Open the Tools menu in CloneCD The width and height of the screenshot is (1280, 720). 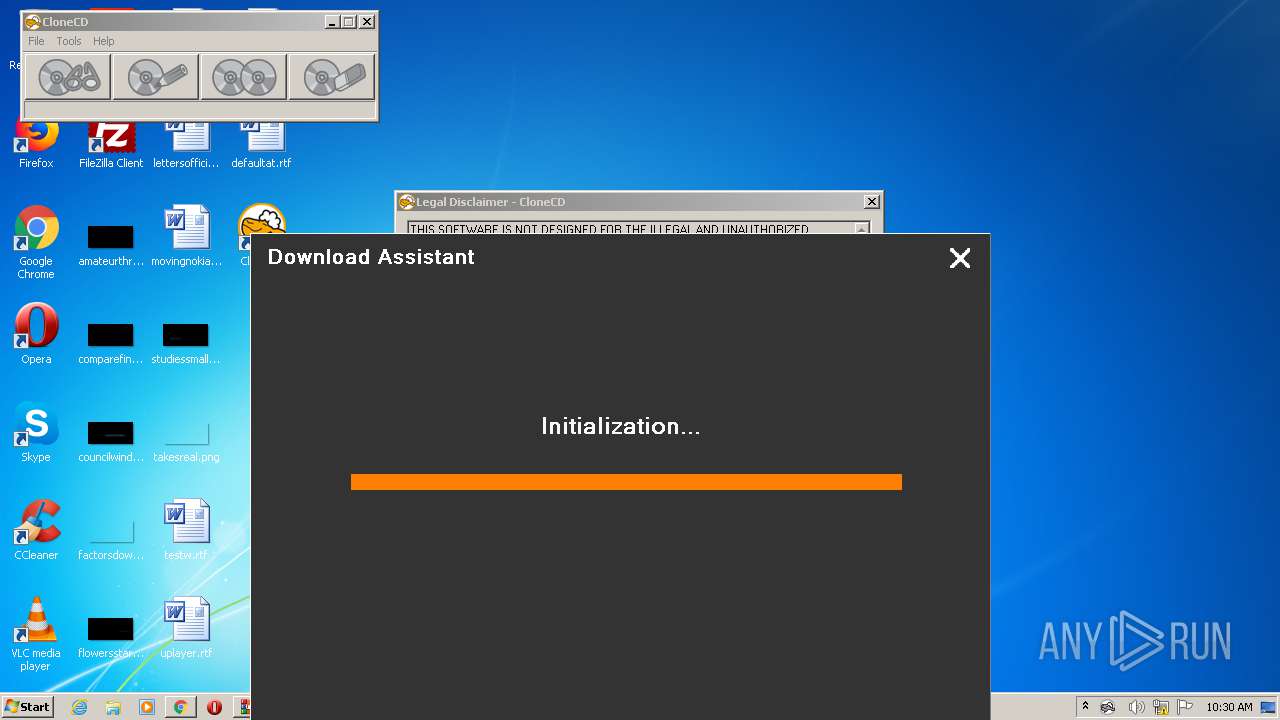pos(69,41)
